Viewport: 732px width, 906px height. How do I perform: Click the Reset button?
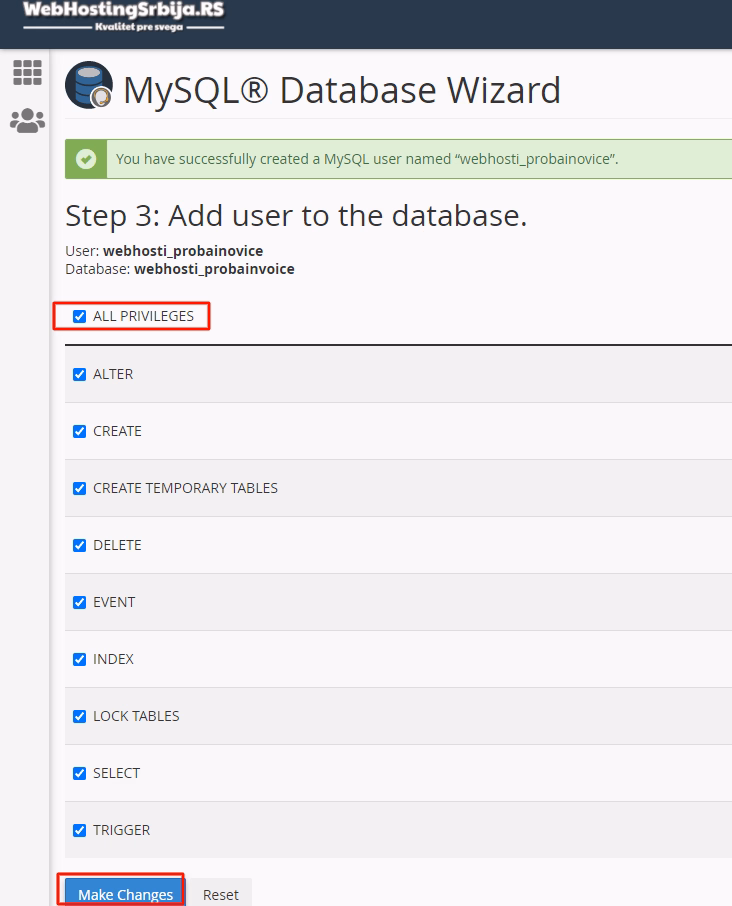coord(221,893)
